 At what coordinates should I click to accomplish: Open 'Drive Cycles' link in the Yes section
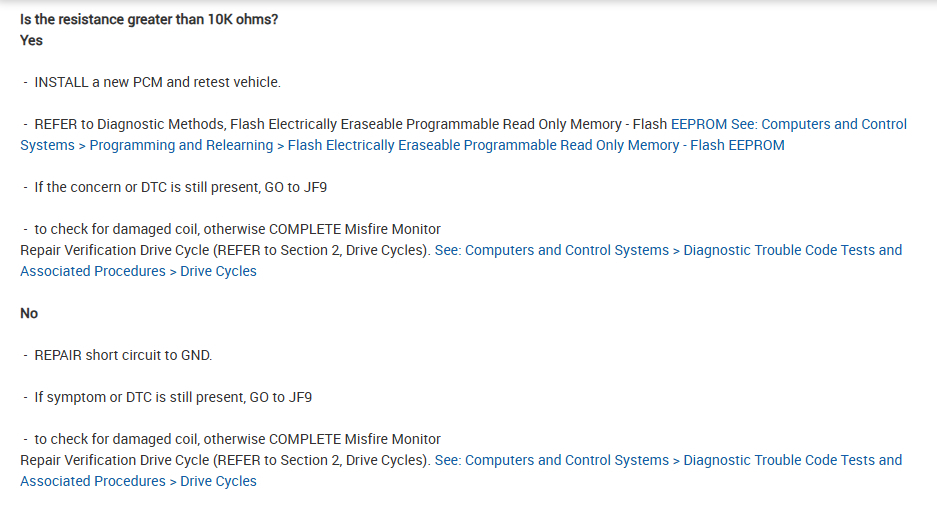point(218,271)
